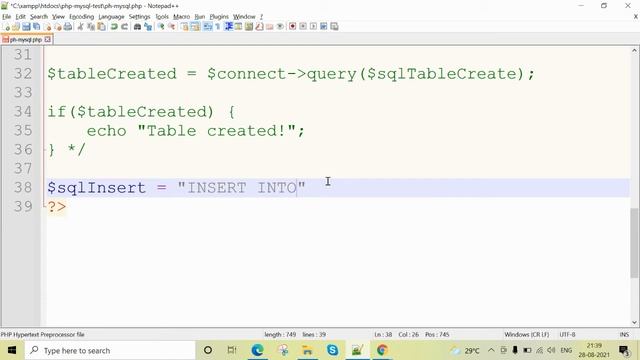Open Google Chrome from the taskbar
The width and height of the screenshot is (640, 360).
point(382,350)
